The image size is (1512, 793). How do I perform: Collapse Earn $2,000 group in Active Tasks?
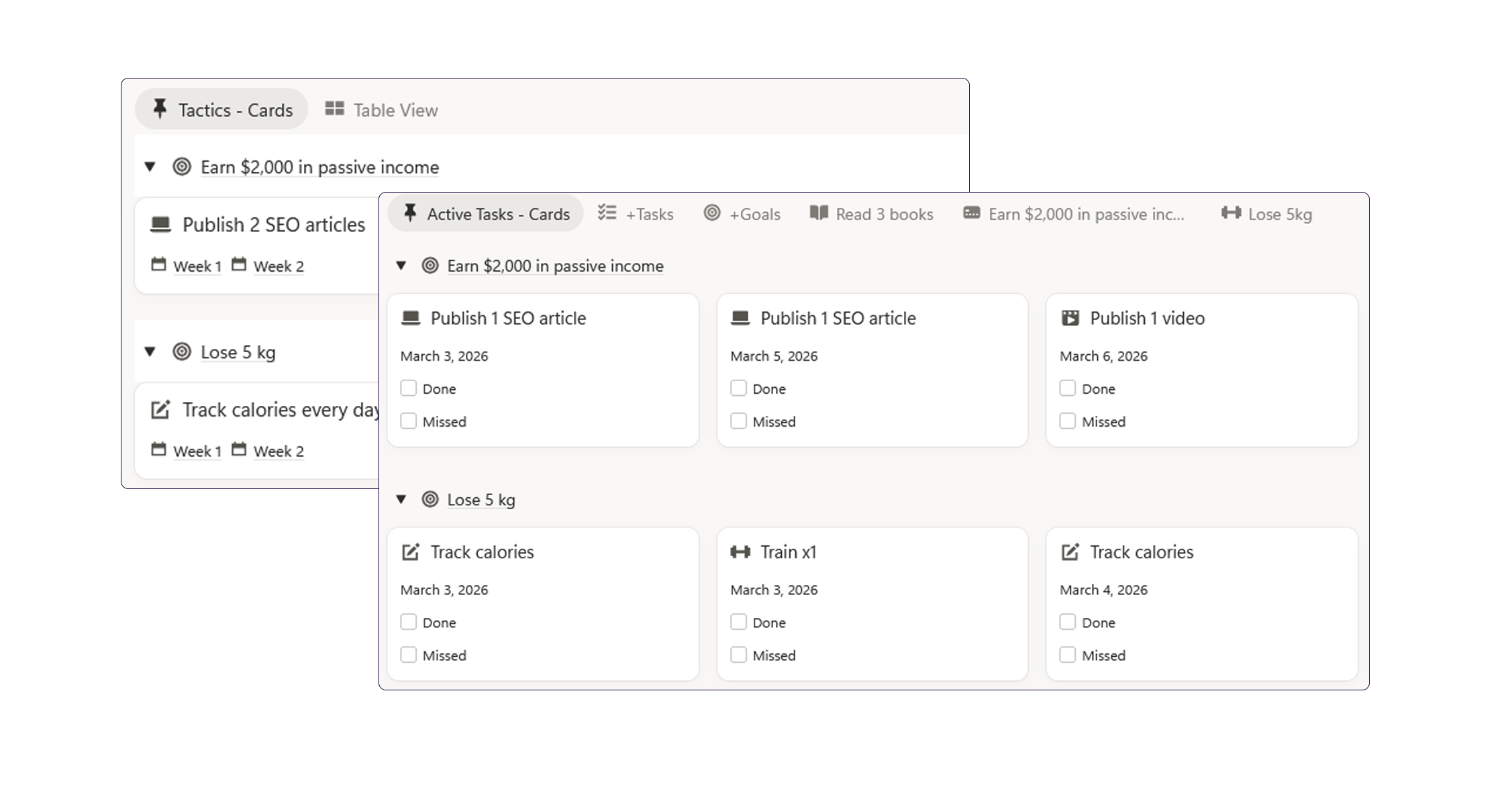[x=401, y=266]
